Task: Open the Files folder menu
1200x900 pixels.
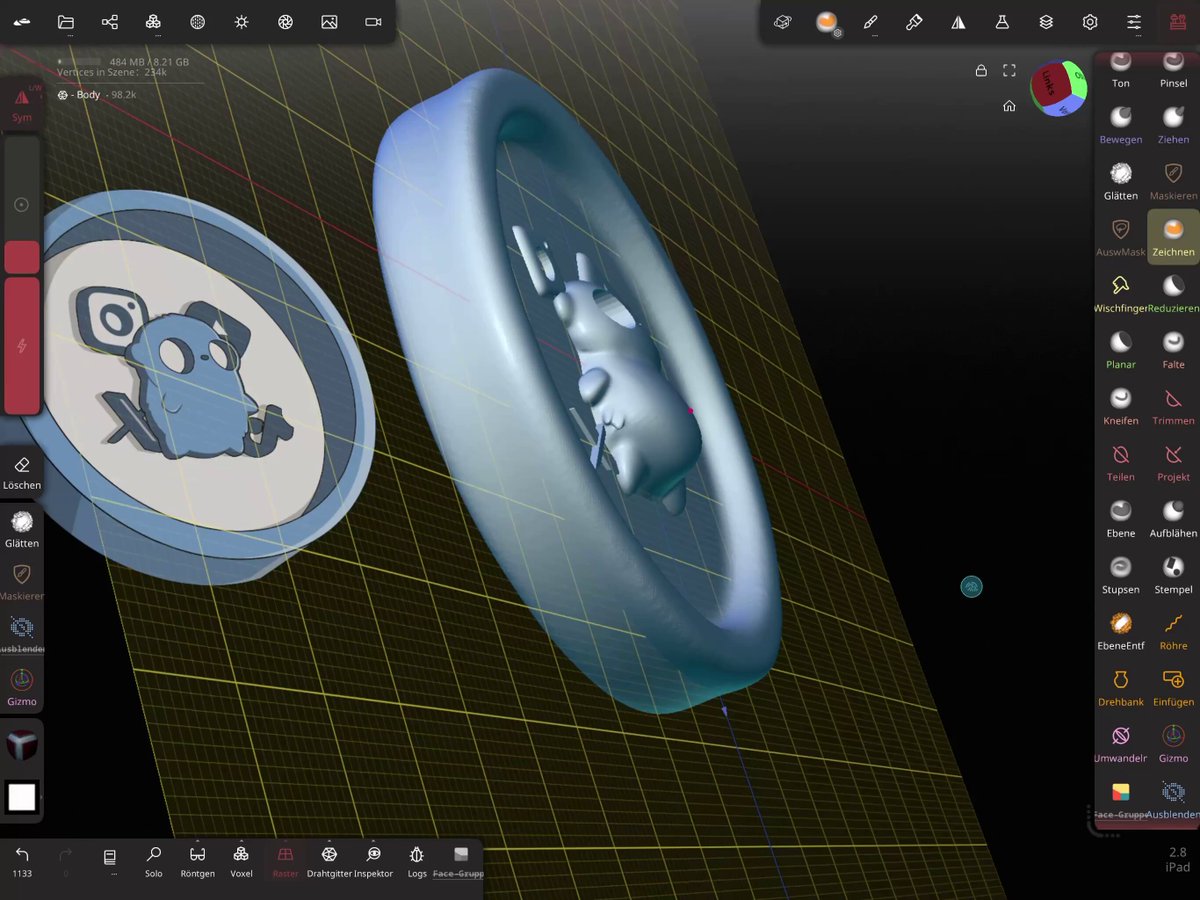Action: [66, 22]
